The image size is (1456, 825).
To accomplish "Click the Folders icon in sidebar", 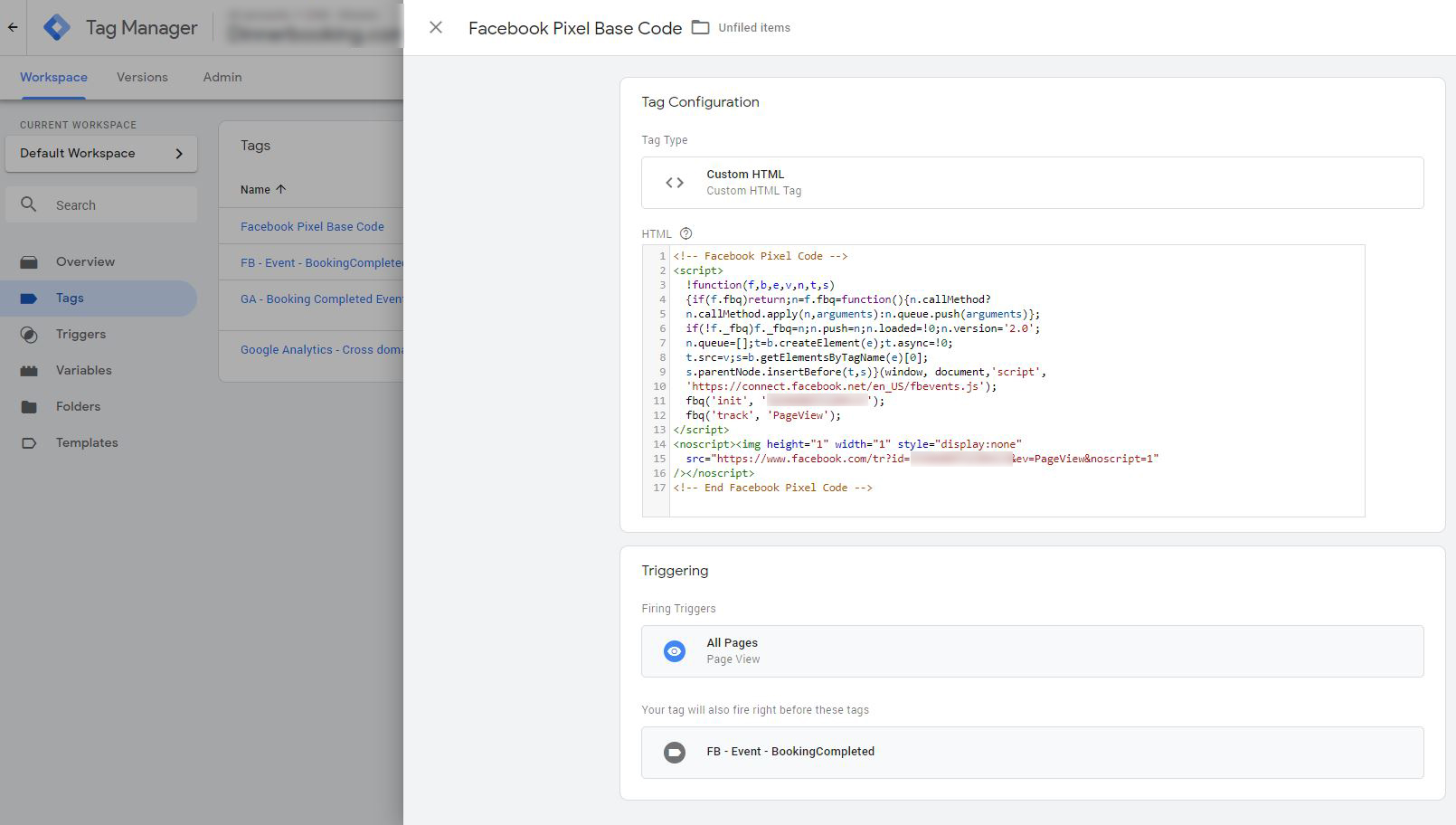I will (29, 407).
